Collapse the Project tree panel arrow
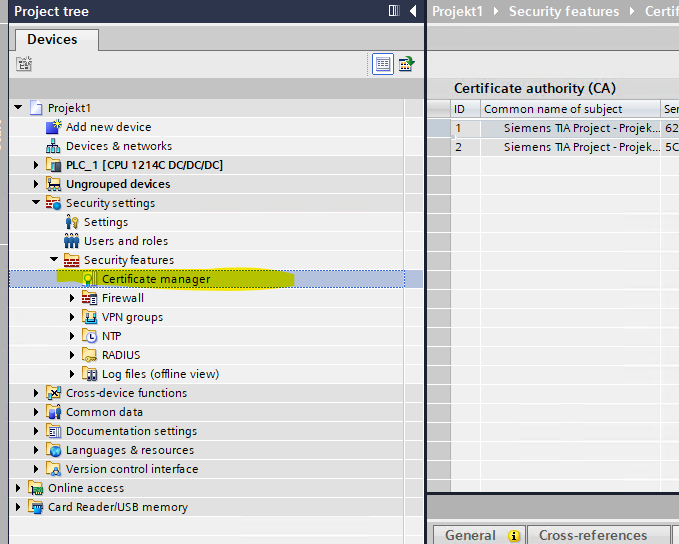The width and height of the screenshot is (679, 544). point(413,11)
